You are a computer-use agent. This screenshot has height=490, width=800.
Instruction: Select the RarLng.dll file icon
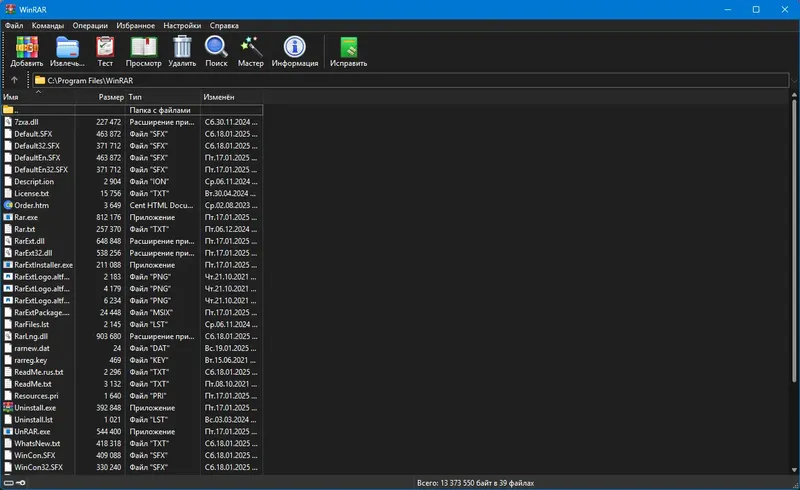[x=8, y=336]
